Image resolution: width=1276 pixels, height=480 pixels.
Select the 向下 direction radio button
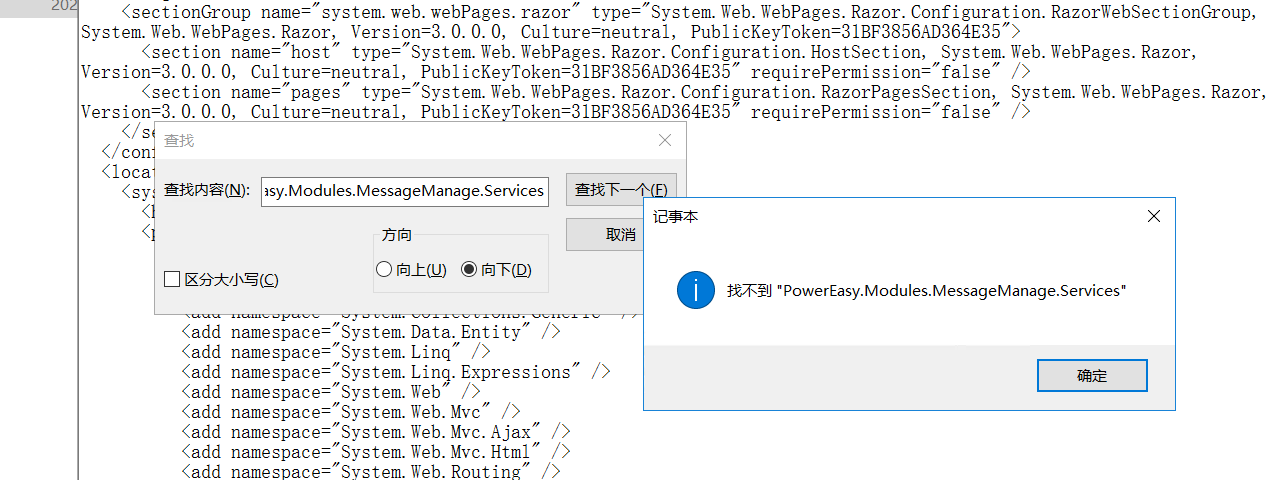coord(468,270)
